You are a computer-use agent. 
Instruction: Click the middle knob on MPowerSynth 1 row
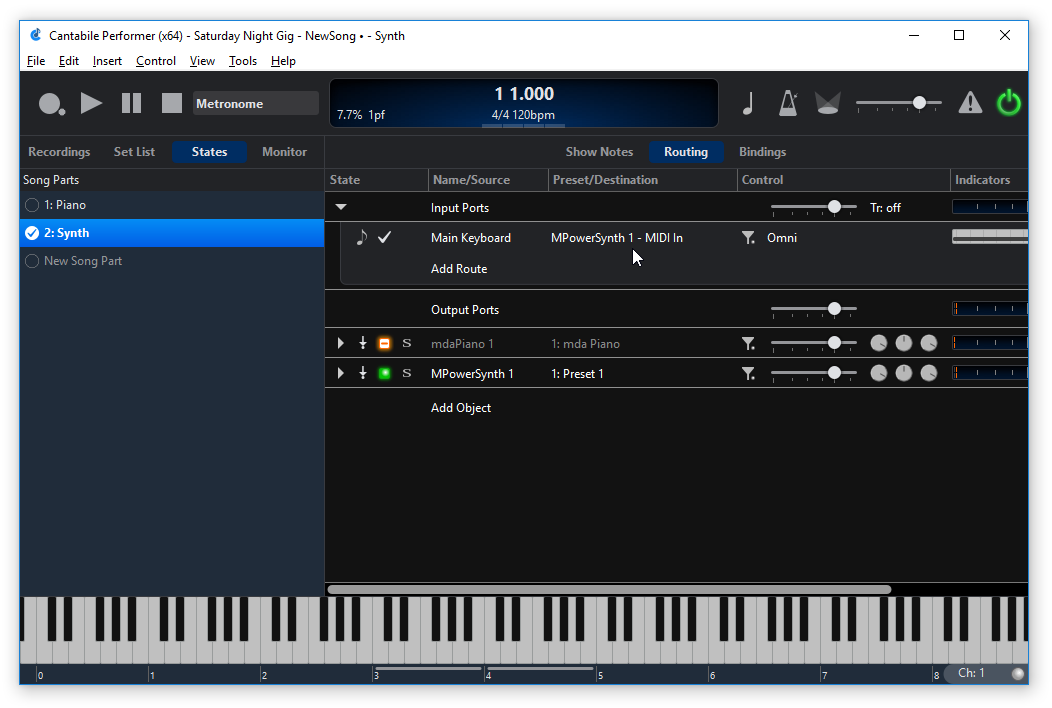click(x=904, y=373)
